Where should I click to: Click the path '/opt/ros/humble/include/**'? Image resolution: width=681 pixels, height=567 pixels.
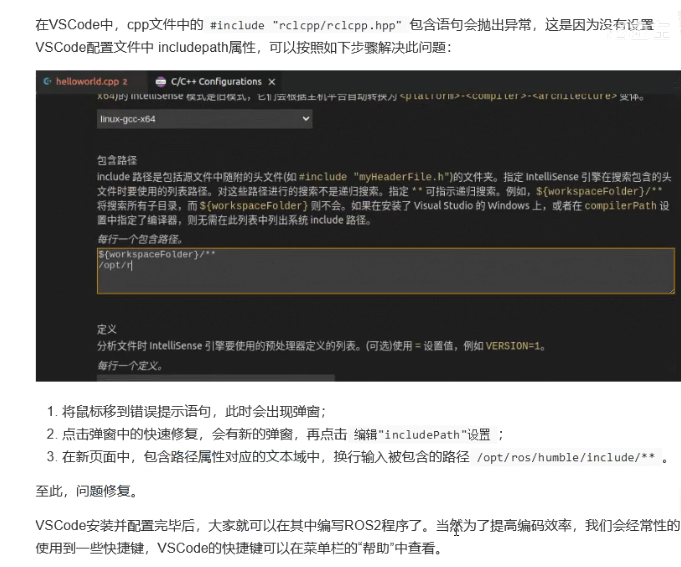(565, 457)
